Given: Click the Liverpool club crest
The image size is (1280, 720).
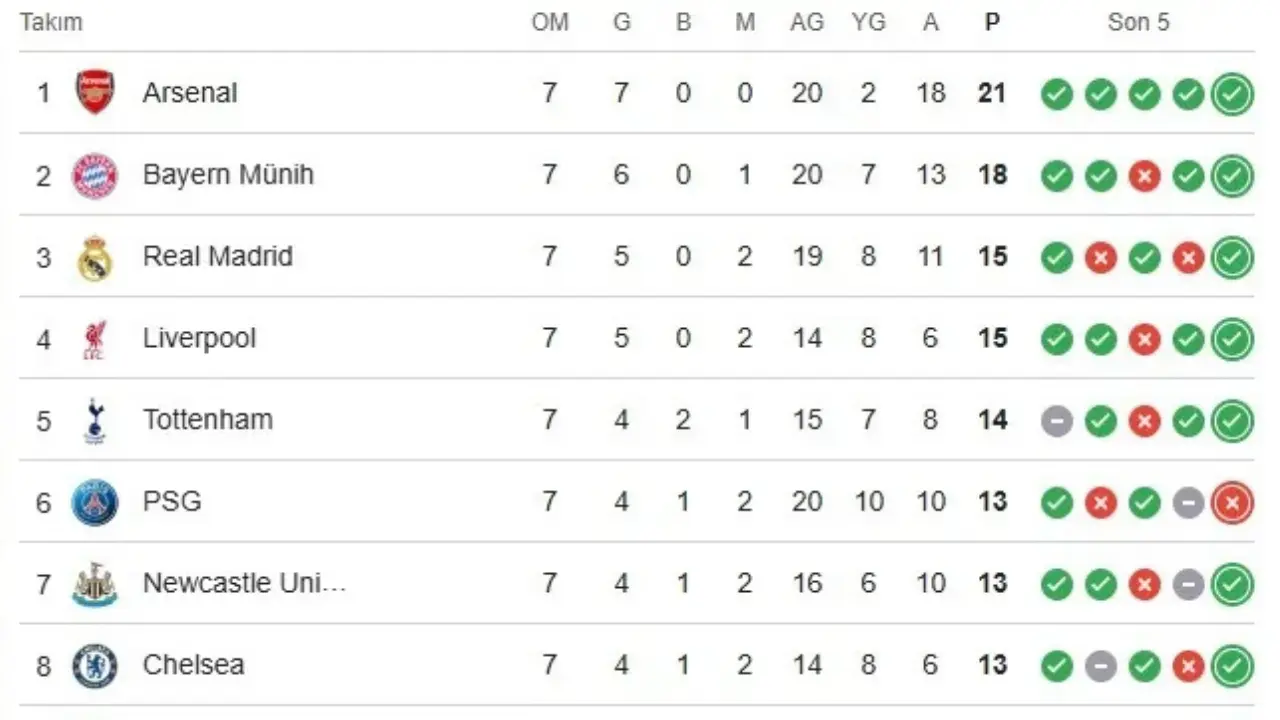Looking at the screenshot, I should pyautogui.click(x=95, y=340).
